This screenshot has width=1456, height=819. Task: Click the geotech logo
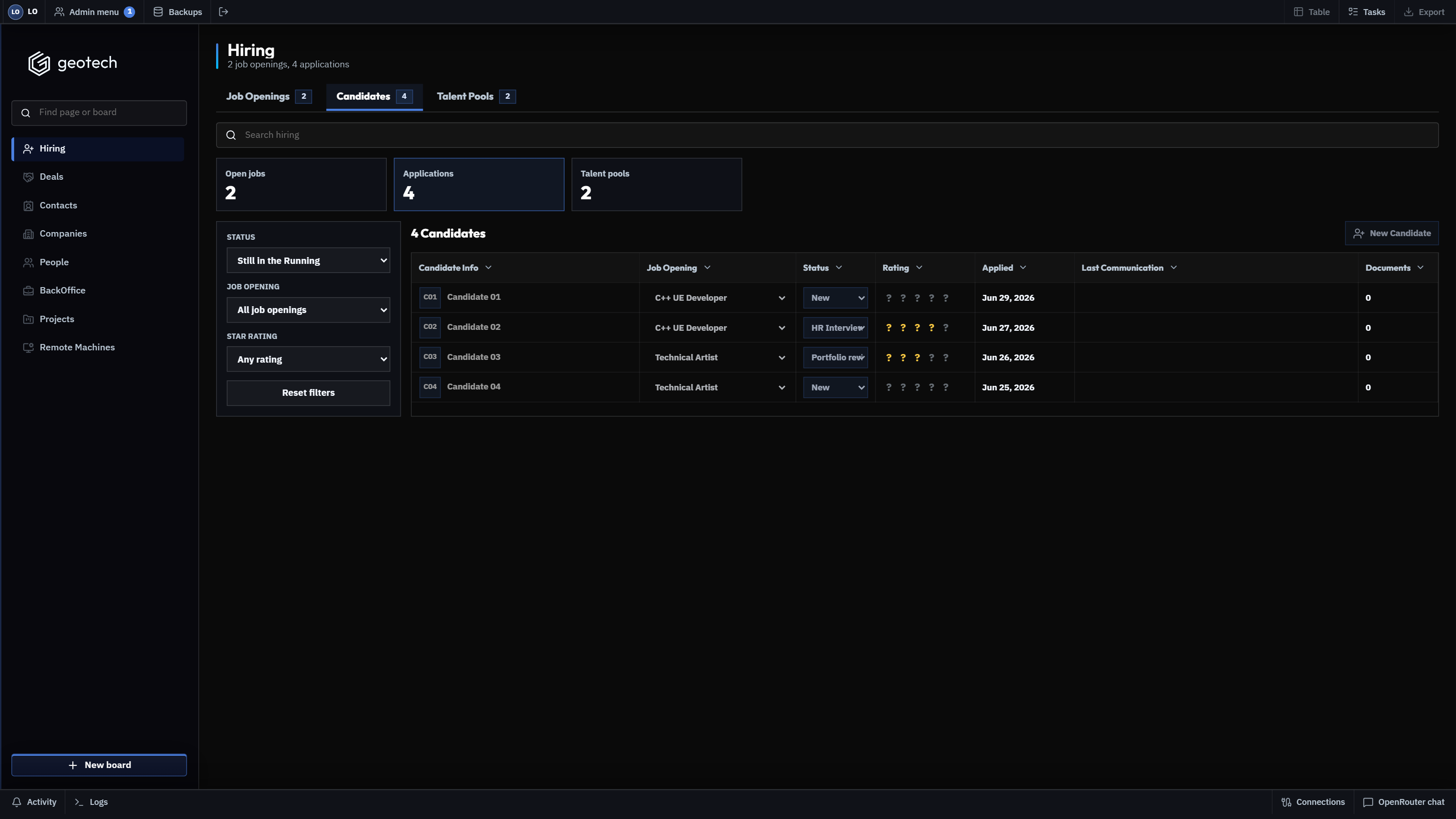click(73, 63)
